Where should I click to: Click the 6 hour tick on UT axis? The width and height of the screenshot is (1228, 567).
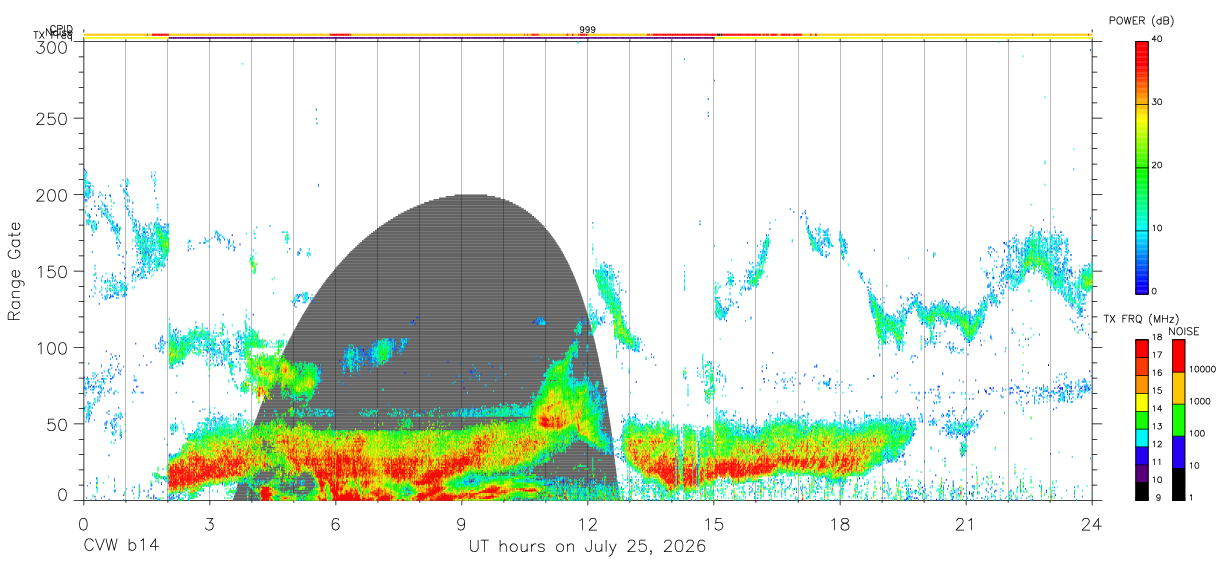click(x=335, y=524)
